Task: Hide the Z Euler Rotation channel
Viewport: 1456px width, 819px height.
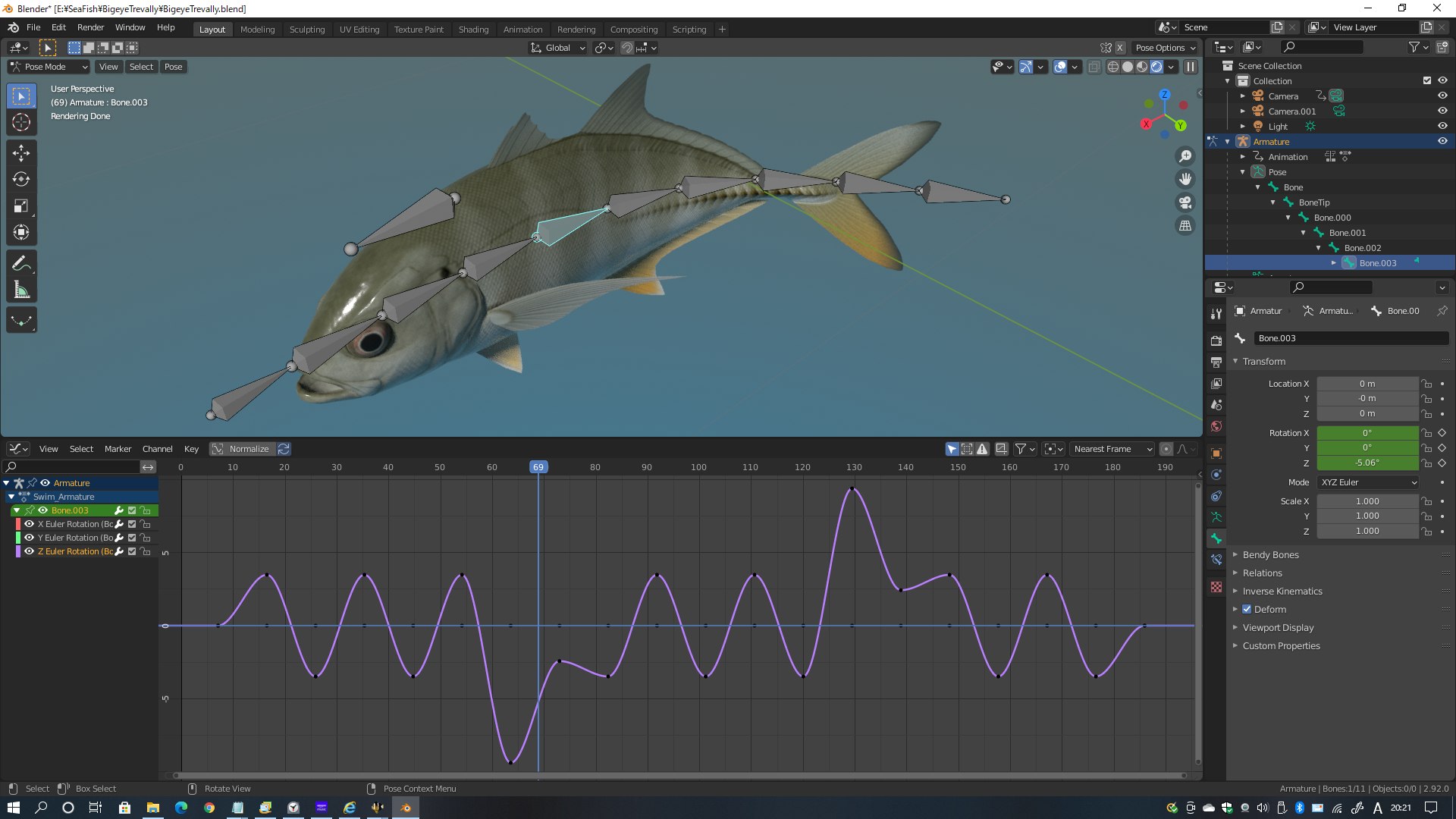Action: [x=29, y=551]
